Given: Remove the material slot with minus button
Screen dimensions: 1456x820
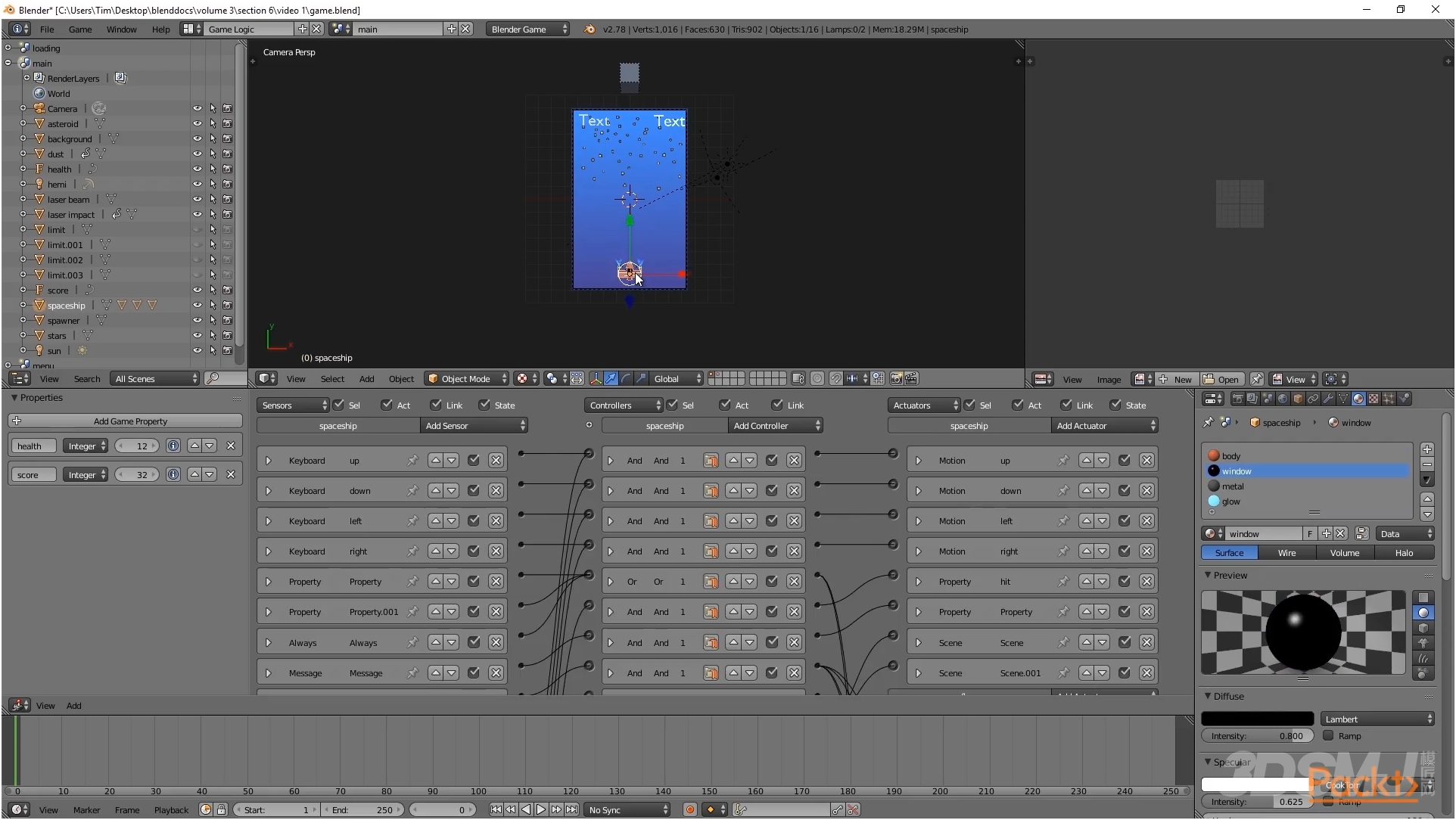Looking at the screenshot, I should pyautogui.click(x=1426, y=464).
